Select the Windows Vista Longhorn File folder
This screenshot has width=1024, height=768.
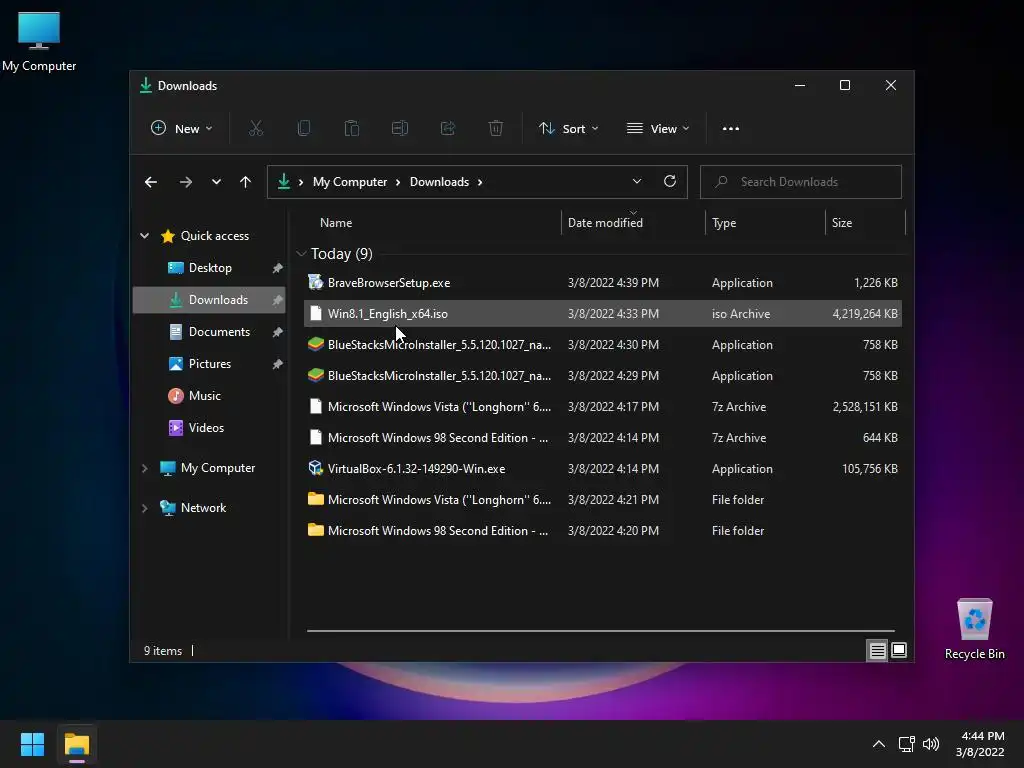[603, 500]
